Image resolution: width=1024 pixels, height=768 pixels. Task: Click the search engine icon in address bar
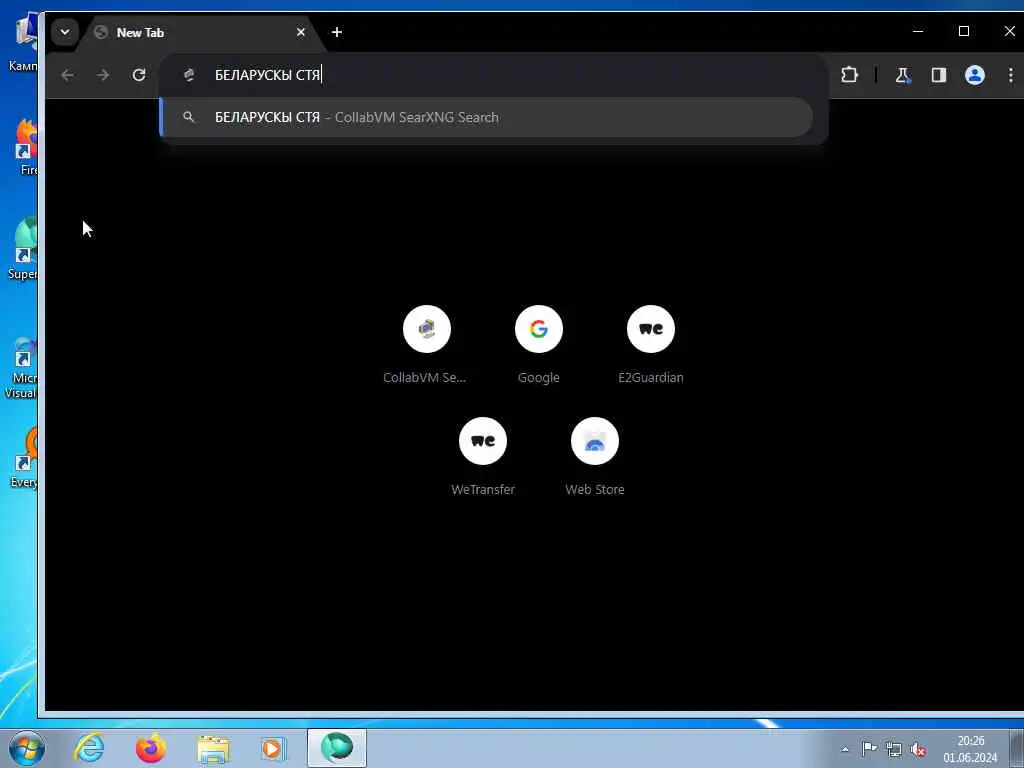[189, 75]
